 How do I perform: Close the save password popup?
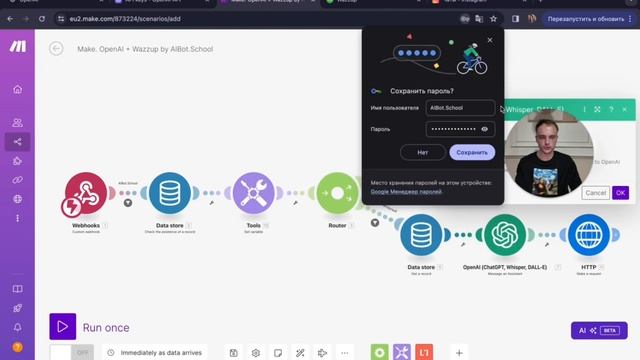[x=490, y=40]
